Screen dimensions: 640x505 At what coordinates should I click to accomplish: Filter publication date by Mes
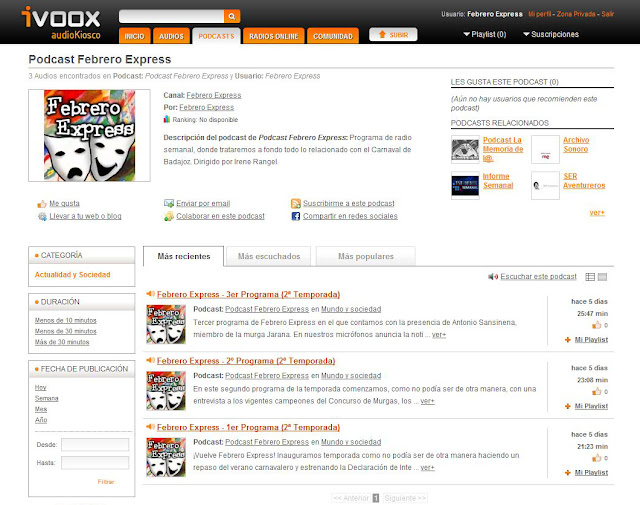coord(41,409)
